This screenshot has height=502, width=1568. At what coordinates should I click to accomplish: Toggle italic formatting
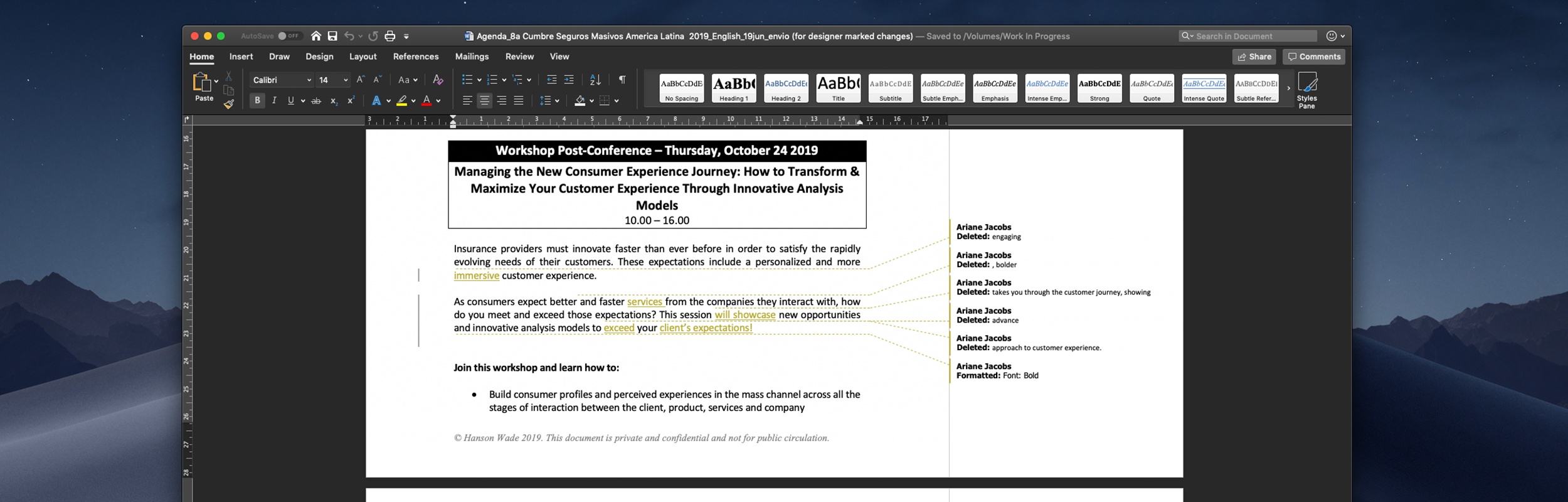coord(274,100)
